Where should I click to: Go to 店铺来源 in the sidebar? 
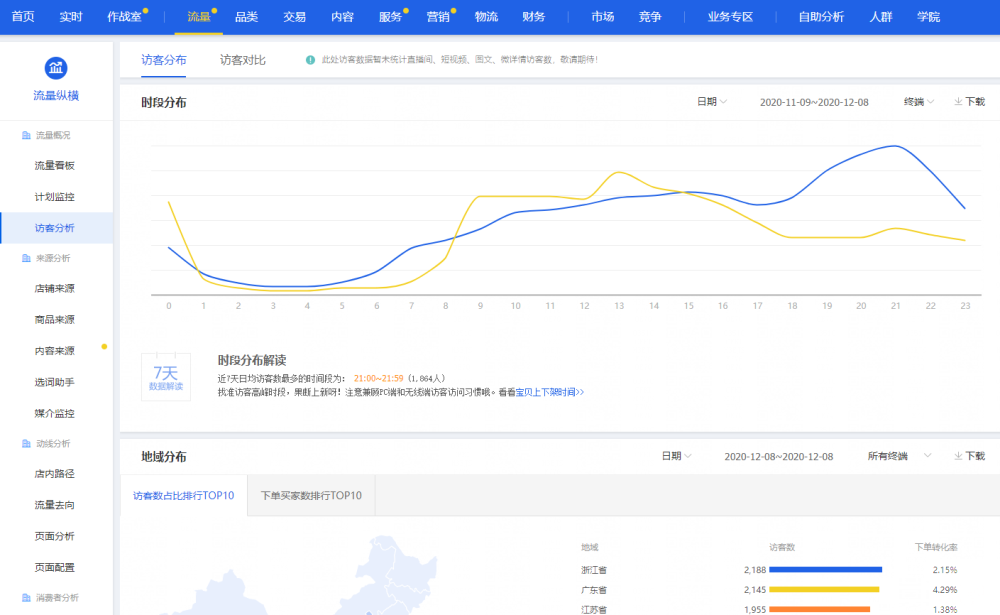point(55,289)
